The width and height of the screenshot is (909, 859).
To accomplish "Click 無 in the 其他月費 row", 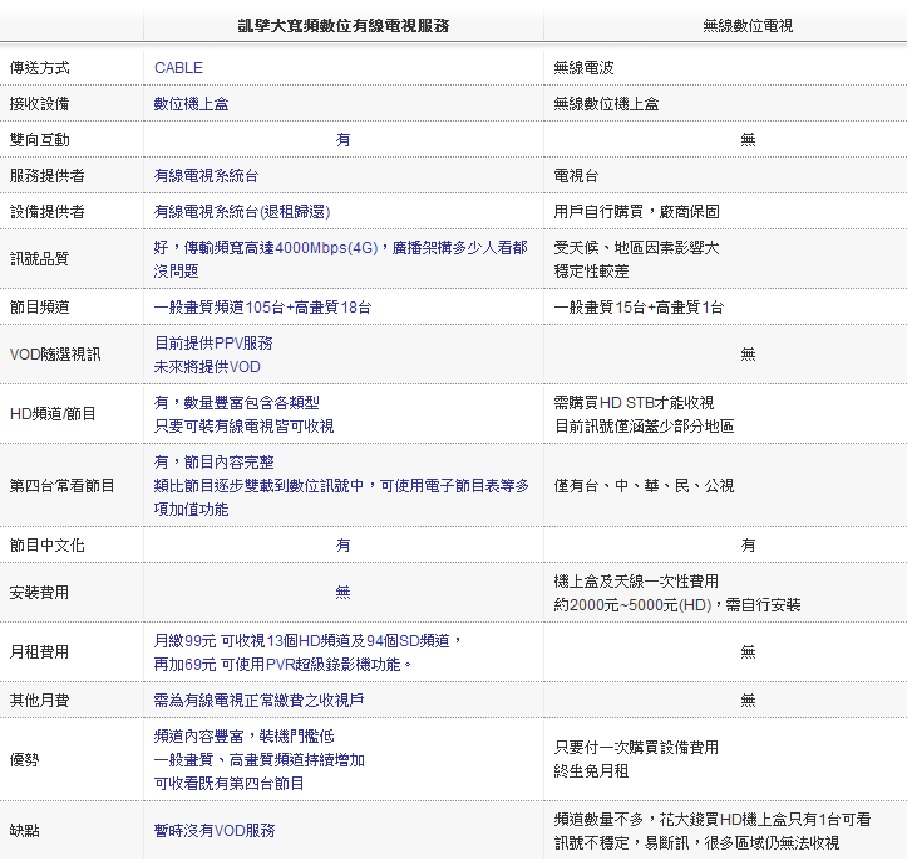I will (748, 700).
